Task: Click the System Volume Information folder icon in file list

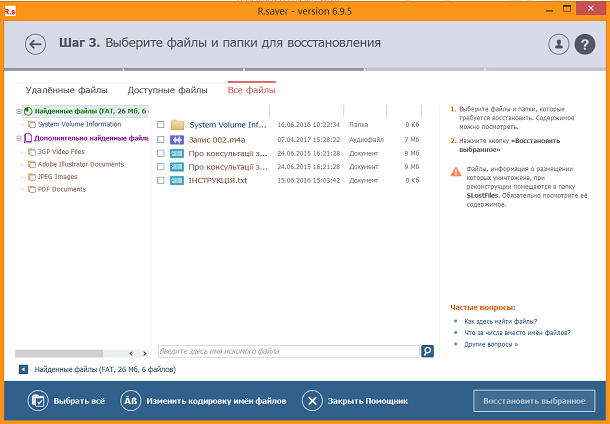Action: (177, 125)
